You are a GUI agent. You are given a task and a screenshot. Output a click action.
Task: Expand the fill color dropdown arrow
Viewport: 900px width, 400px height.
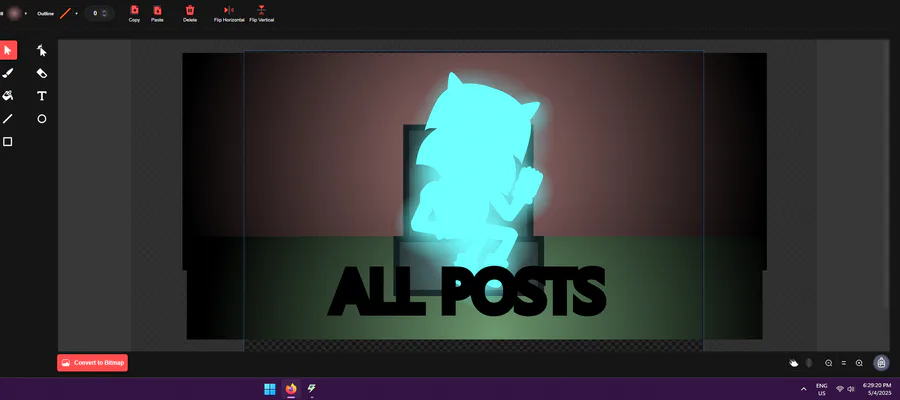(x=25, y=13)
